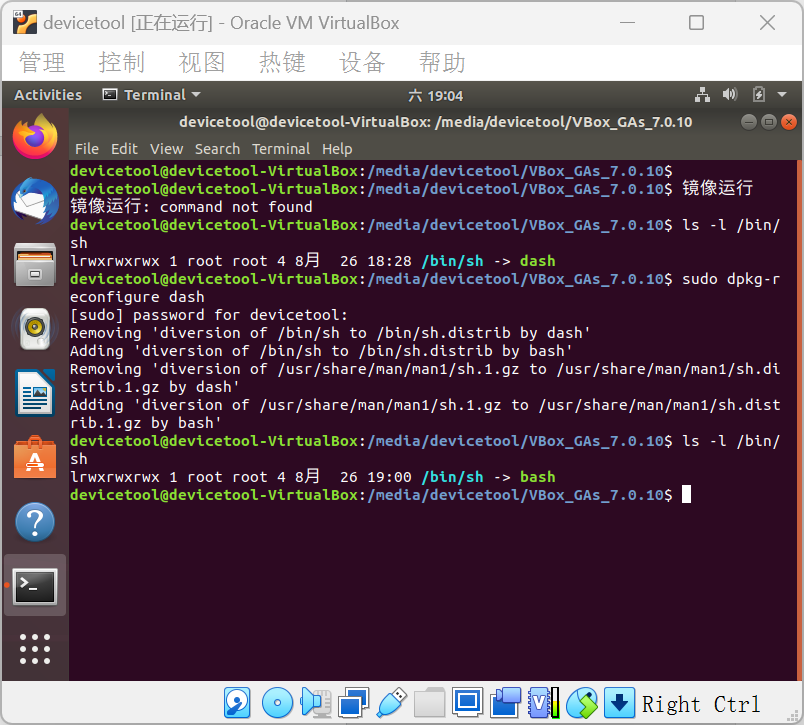This screenshot has width=804, height=725.
Task: Maximize the Ubuntu terminal window
Action: [x=769, y=122]
